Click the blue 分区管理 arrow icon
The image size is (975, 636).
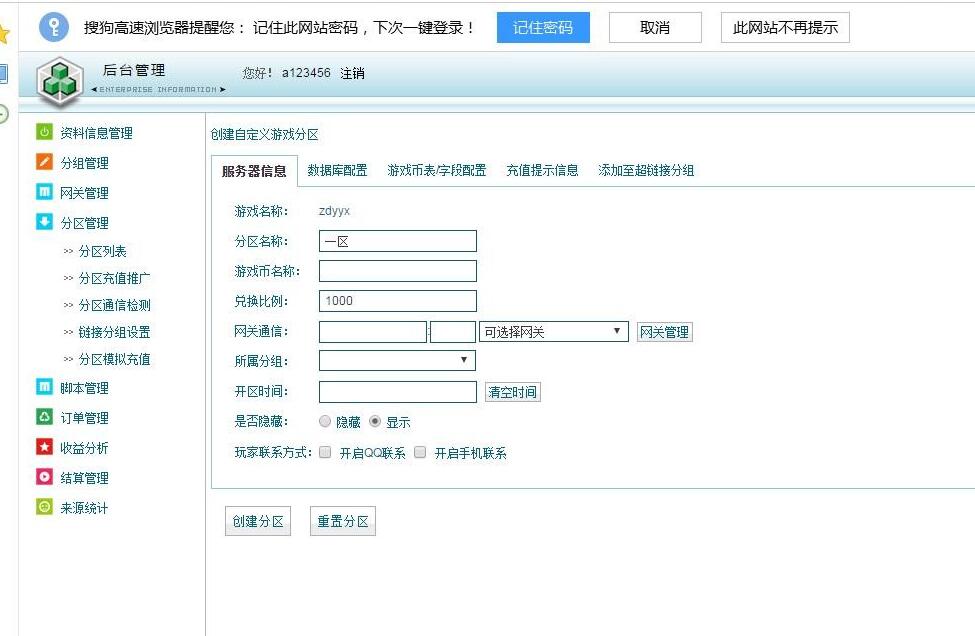(44, 222)
